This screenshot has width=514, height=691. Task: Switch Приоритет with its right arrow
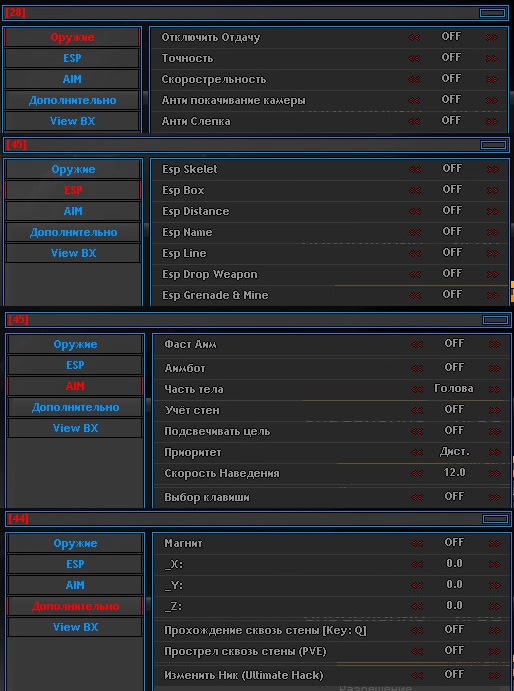pos(494,452)
